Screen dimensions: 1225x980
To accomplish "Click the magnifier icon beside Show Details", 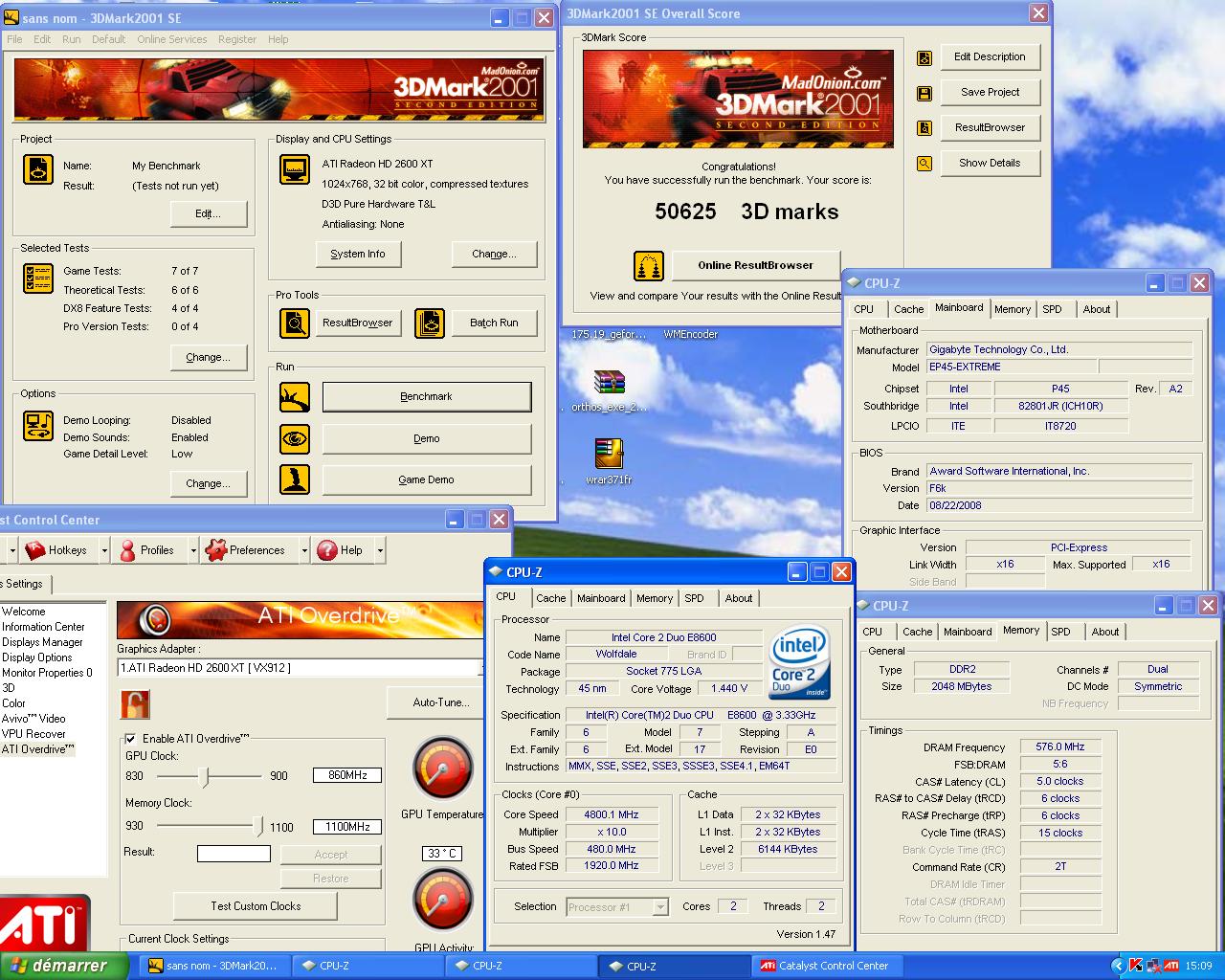I will point(924,164).
